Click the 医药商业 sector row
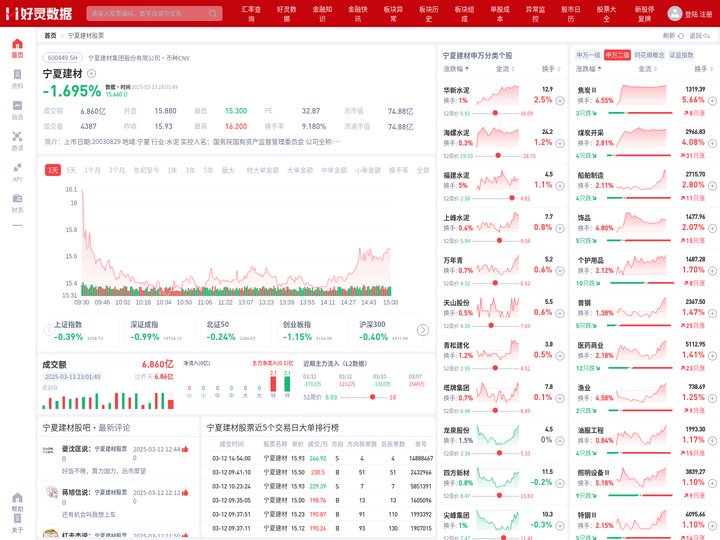 (646, 356)
